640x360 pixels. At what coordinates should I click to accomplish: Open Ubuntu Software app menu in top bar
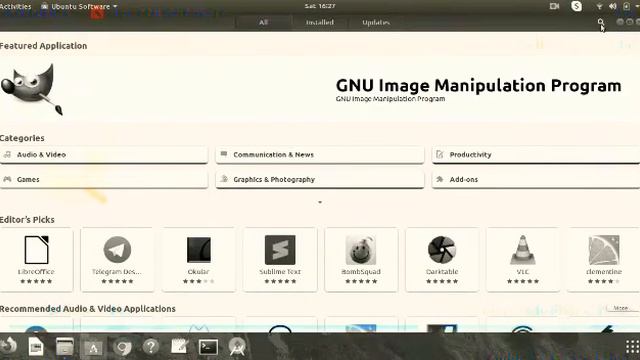click(x=79, y=6)
